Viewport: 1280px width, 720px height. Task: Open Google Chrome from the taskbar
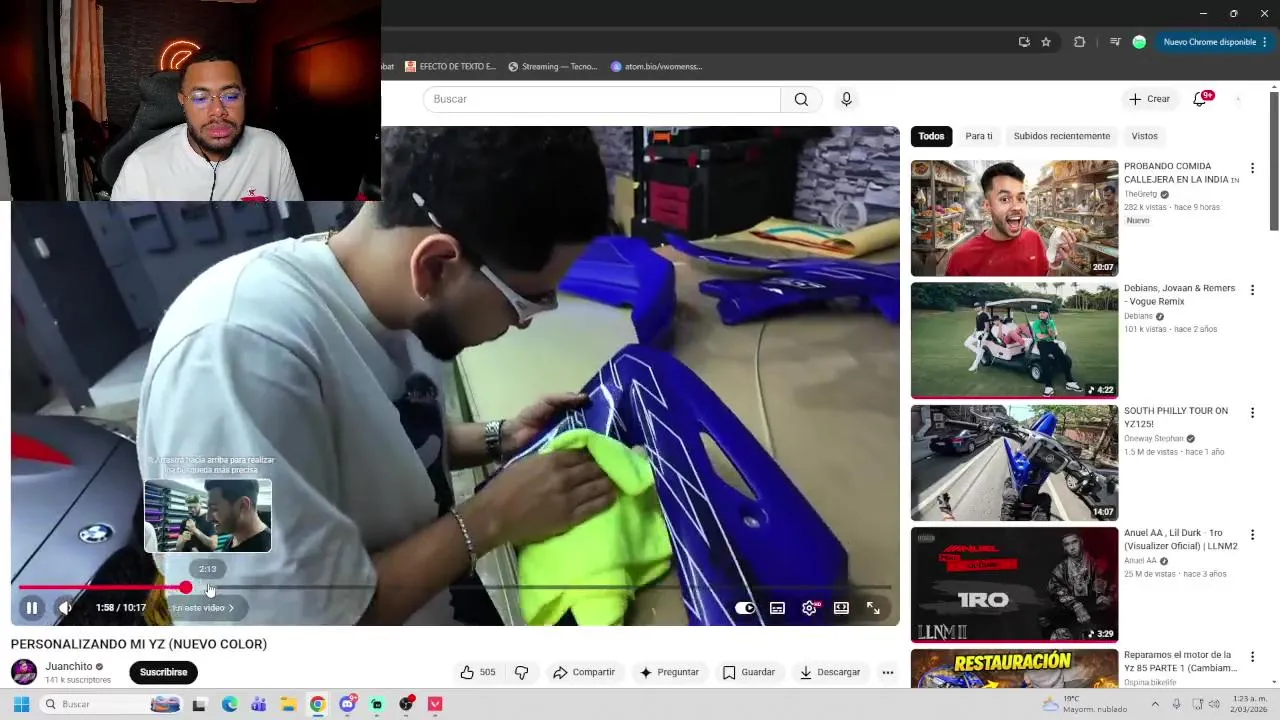pos(317,704)
